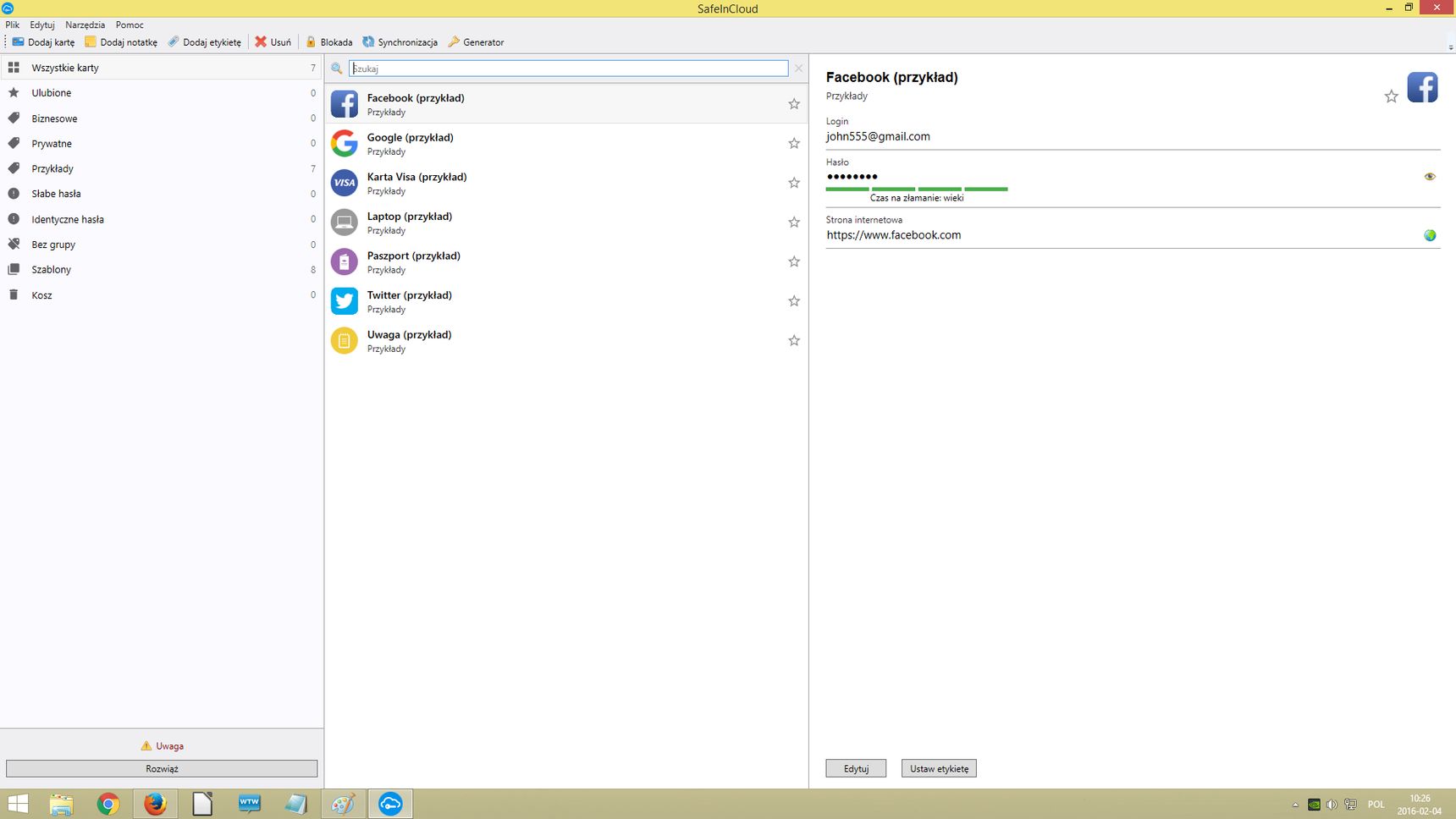Viewport: 1456px width, 819px height.
Task: Open Firefox from the taskbar
Action: click(155, 804)
